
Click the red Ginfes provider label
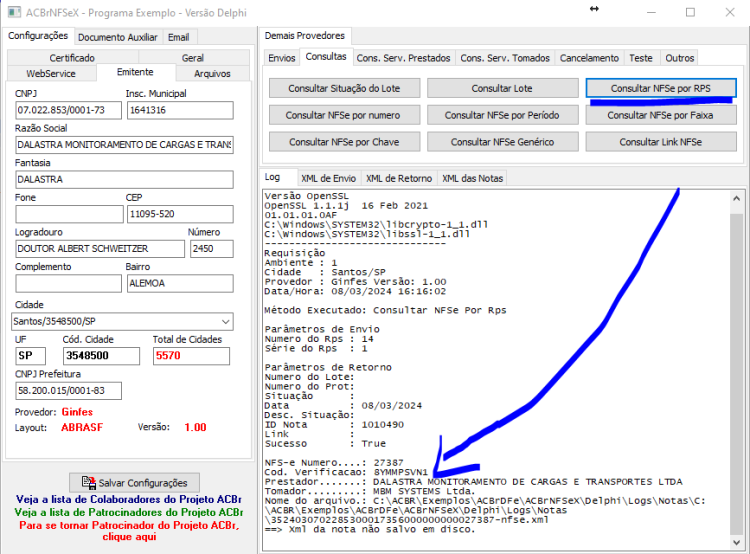point(77,412)
